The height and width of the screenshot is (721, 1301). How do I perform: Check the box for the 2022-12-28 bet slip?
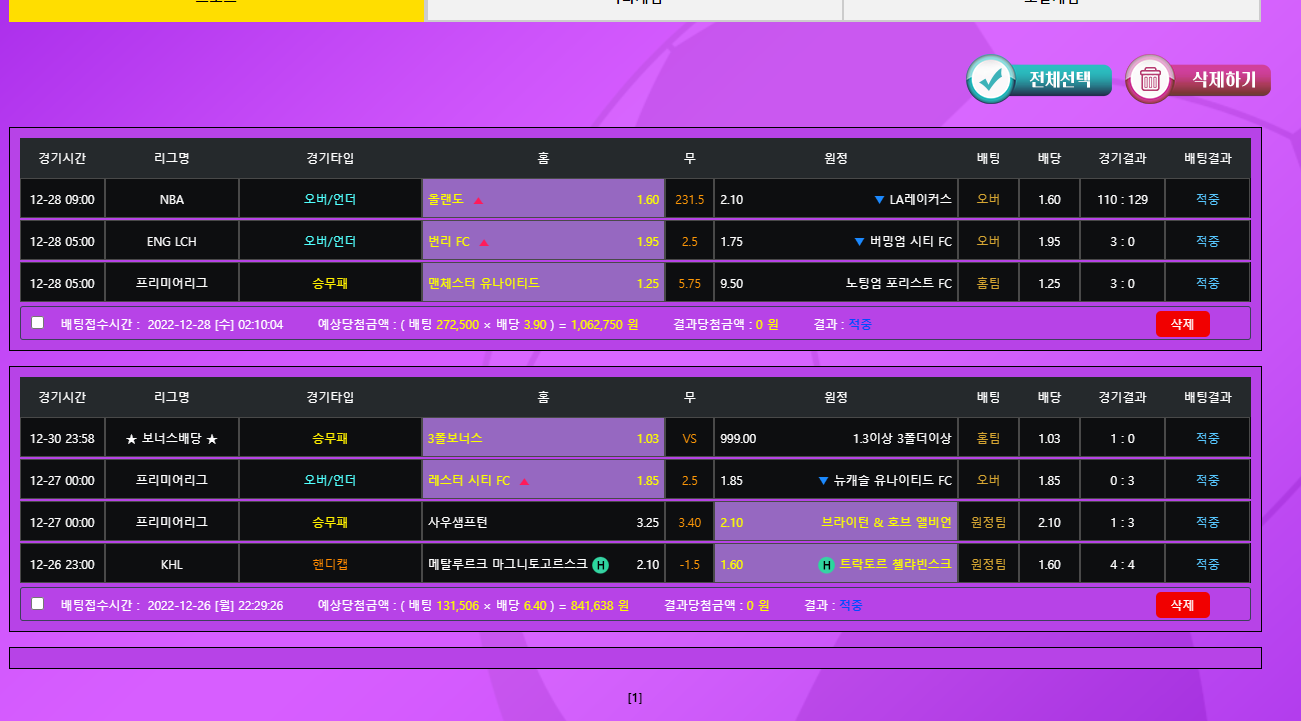click(38, 323)
